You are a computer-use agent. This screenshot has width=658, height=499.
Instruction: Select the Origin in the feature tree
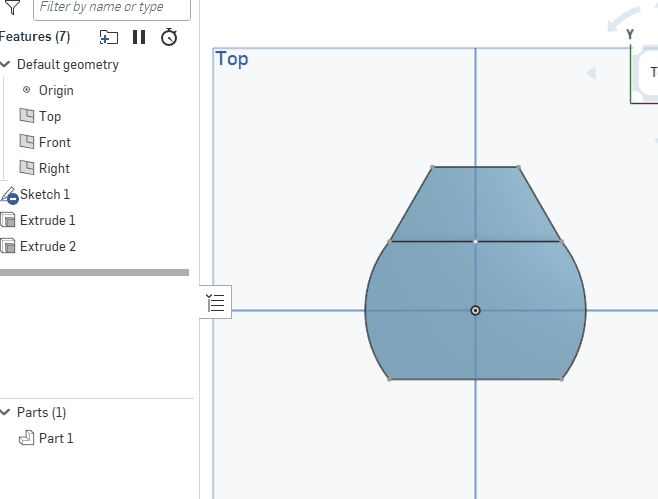[x=55, y=90]
